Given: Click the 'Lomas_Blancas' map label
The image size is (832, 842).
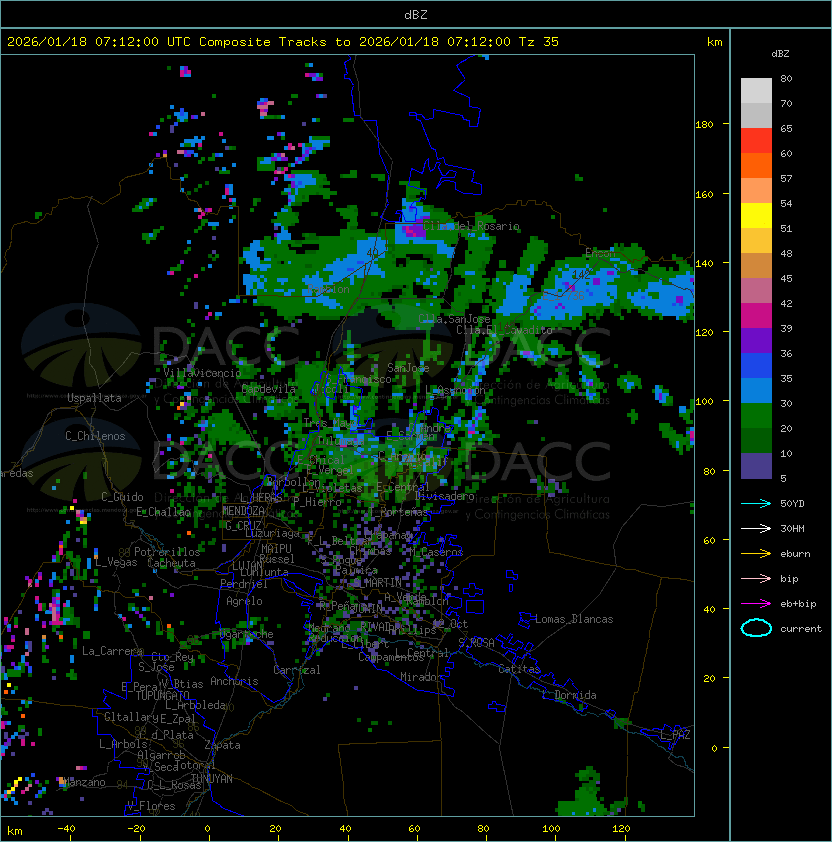Looking at the screenshot, I should 574,619.
